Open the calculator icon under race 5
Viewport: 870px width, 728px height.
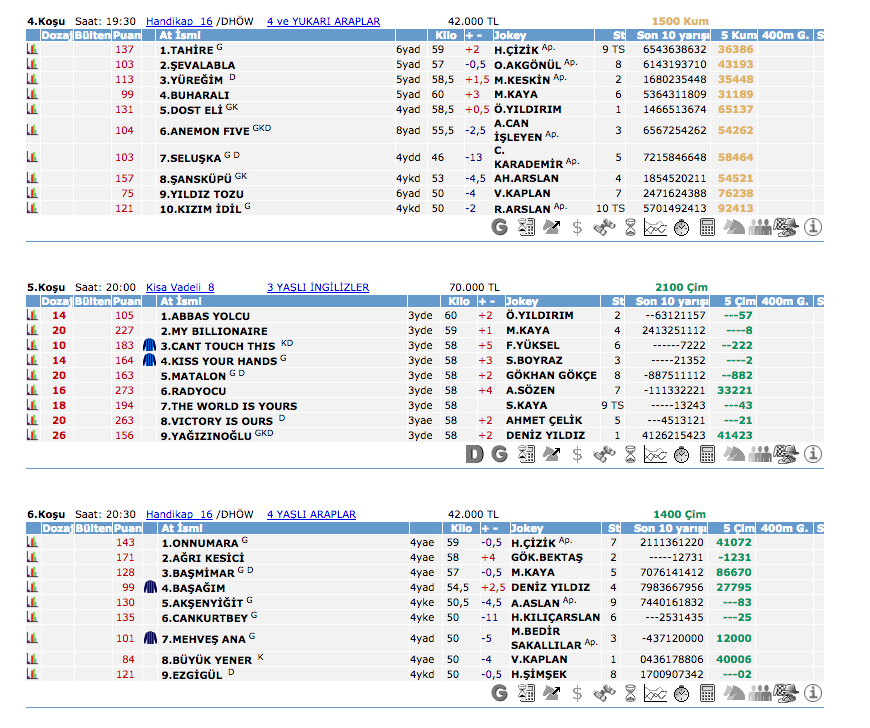[x=707, y=455]
